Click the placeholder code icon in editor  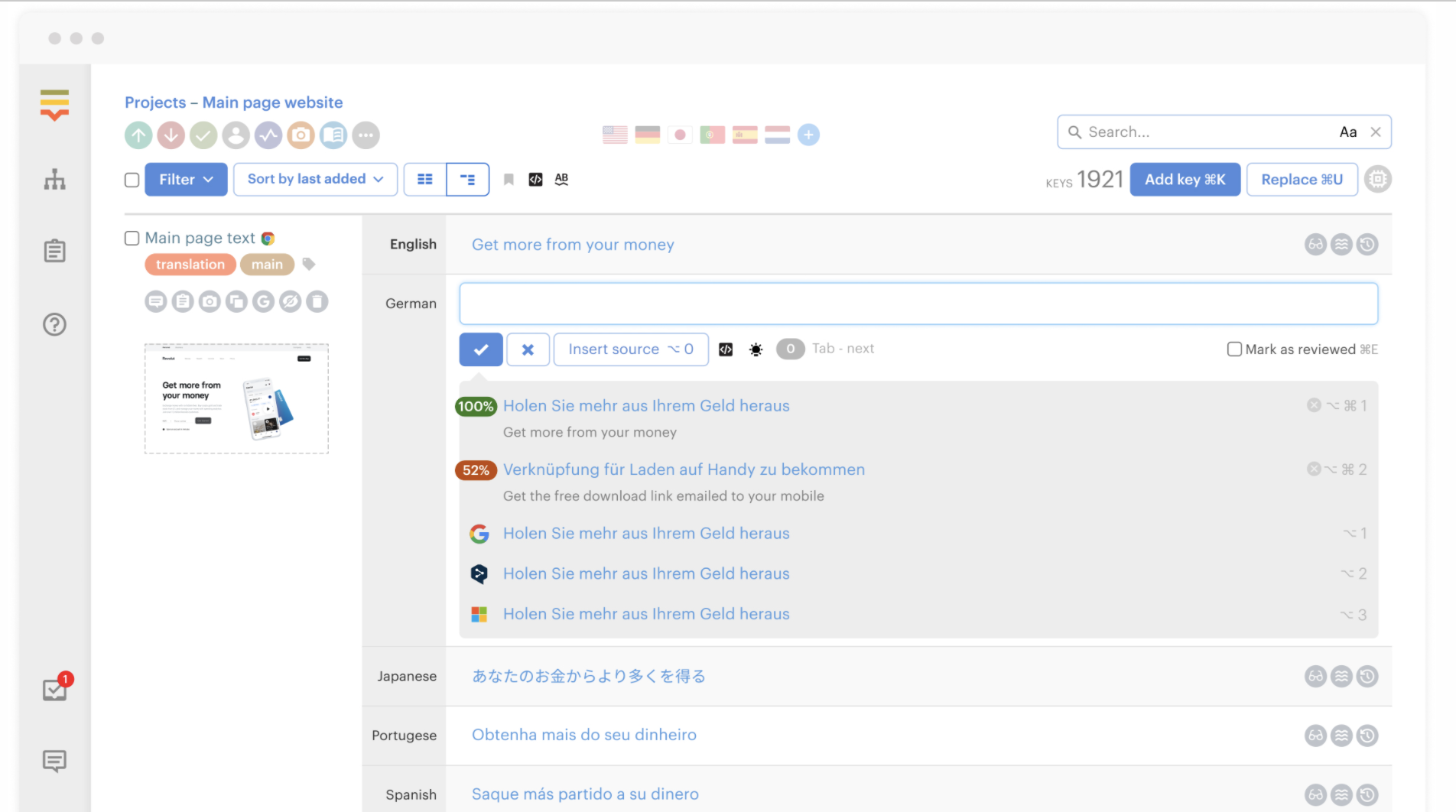(x=726, y=349)
